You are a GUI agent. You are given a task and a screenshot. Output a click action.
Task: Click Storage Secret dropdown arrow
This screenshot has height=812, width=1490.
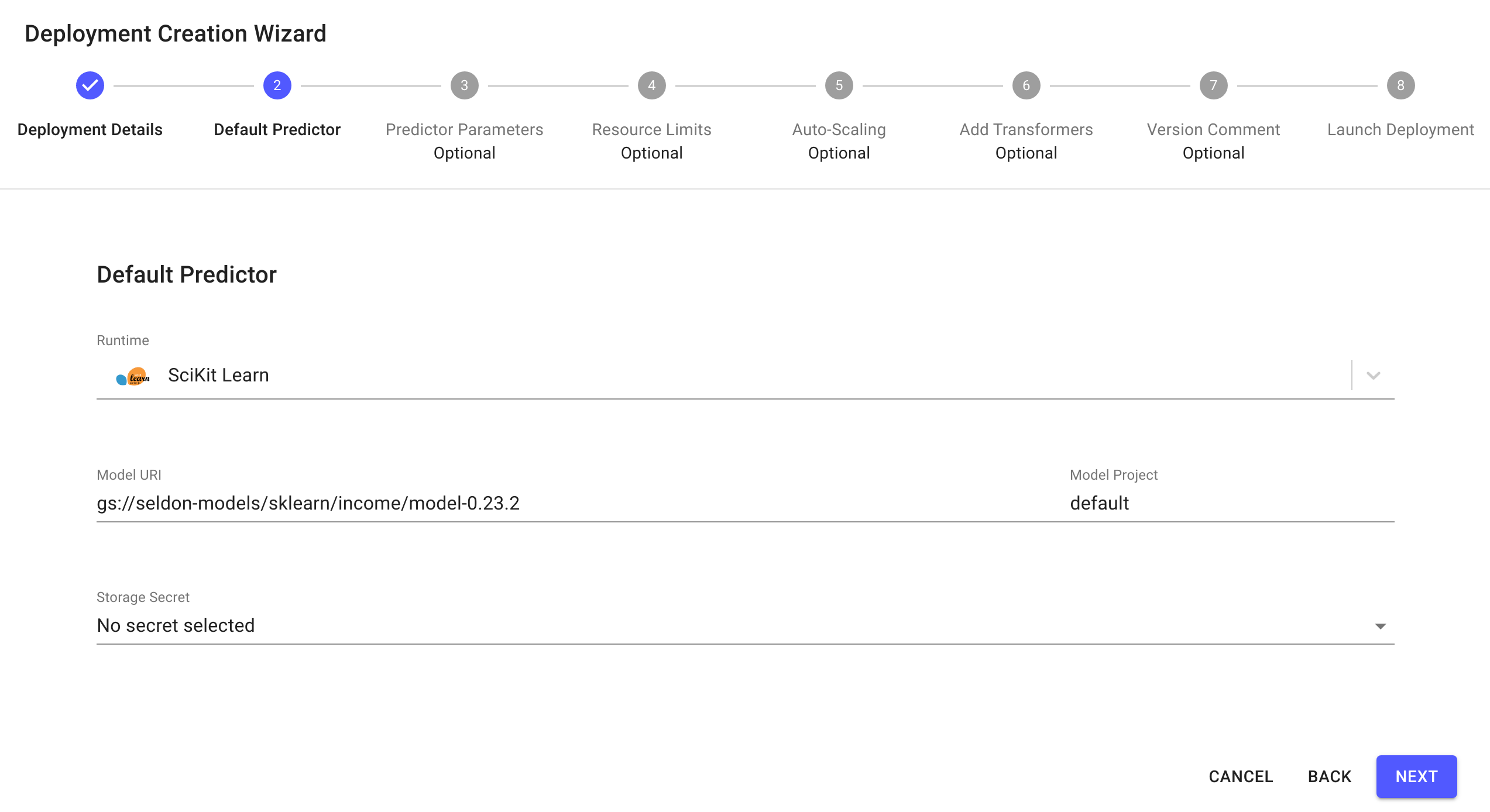(1380, 625)
